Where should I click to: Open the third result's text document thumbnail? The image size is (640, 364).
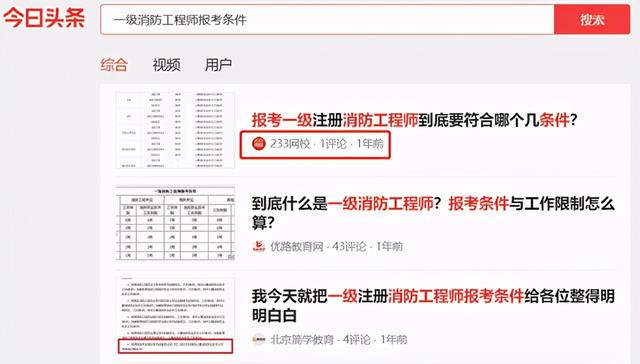(x=175, y=316)
